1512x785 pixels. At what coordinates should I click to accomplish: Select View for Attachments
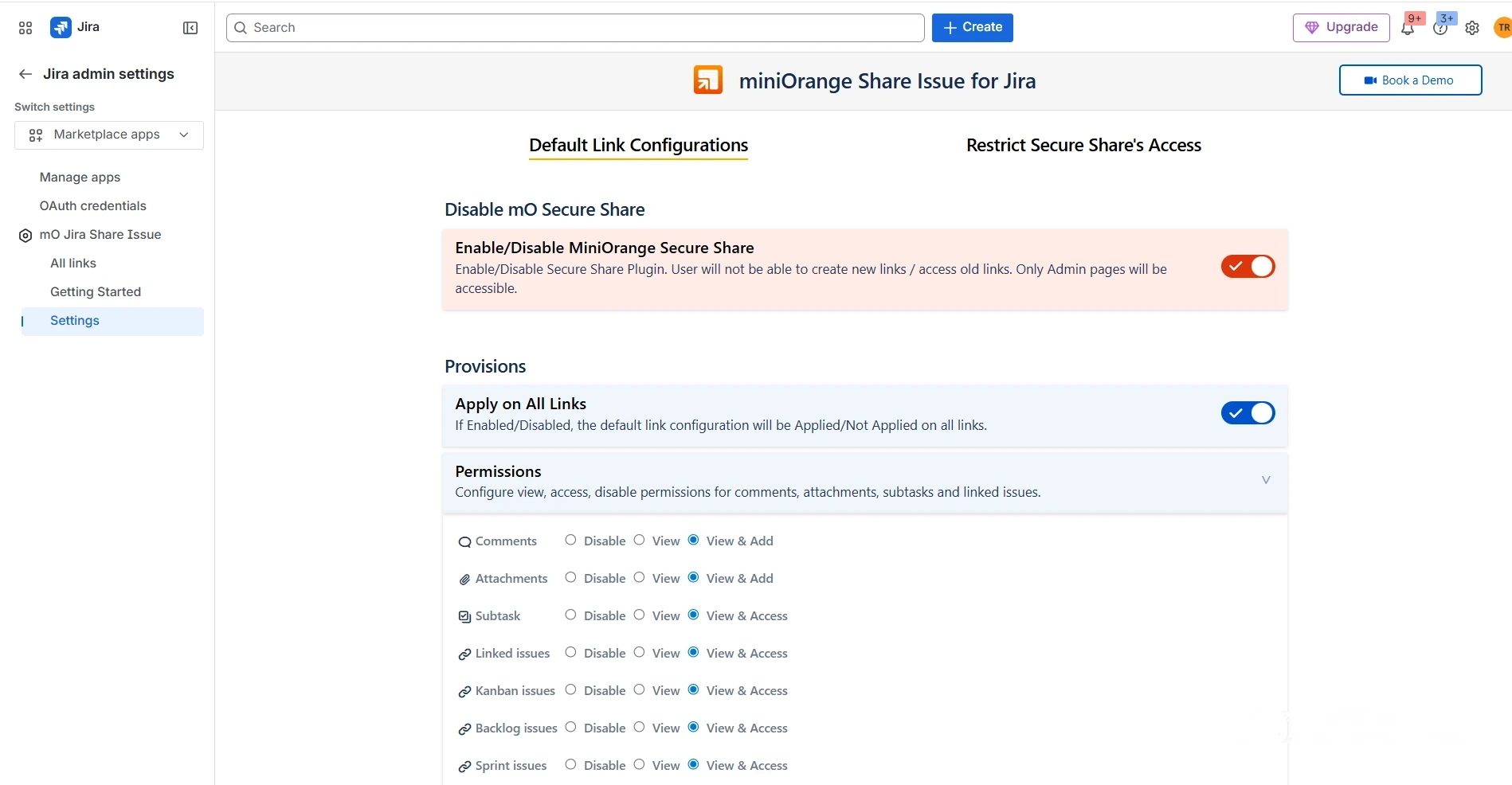[639, 577]
